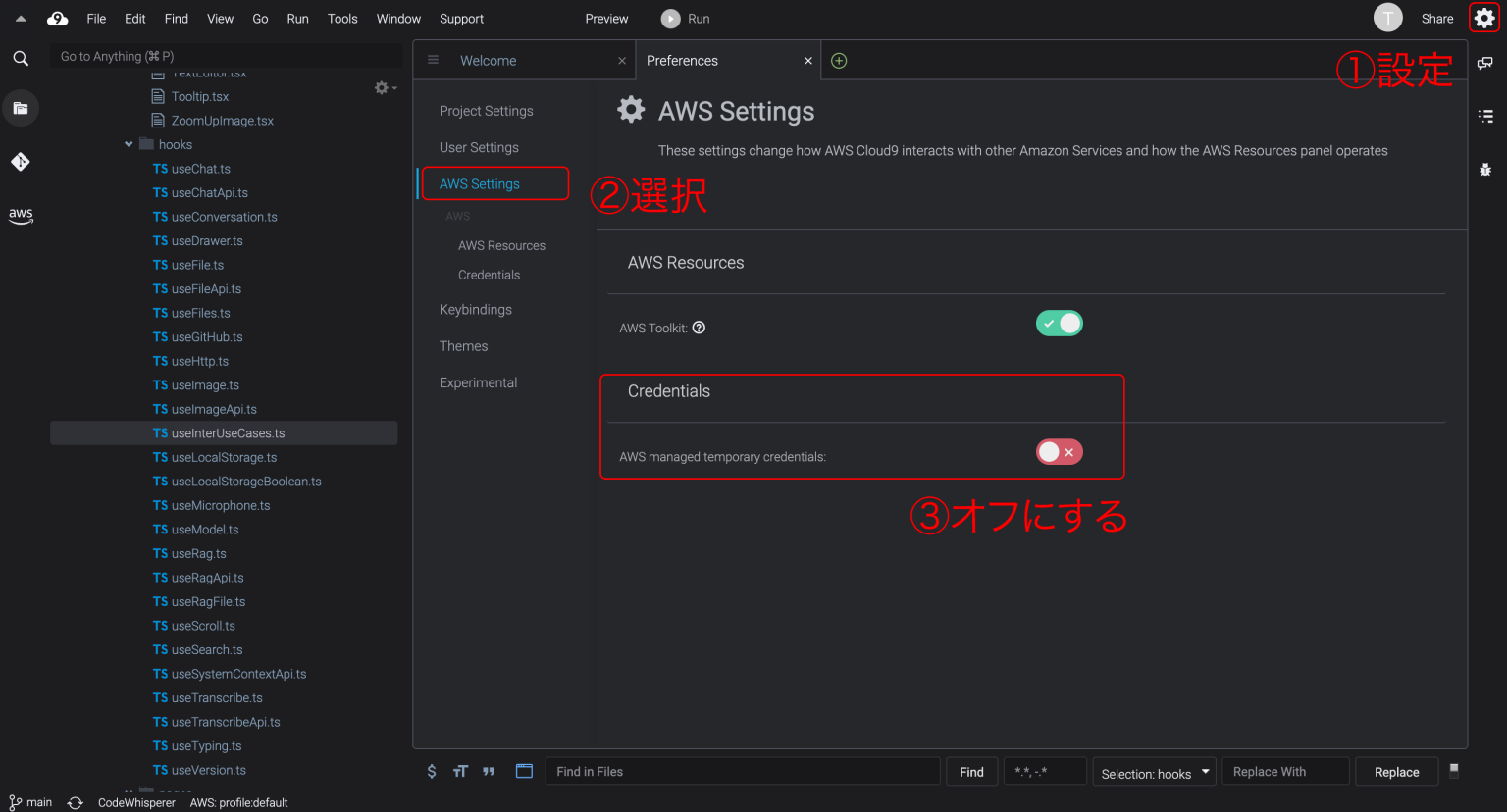This screenshot has width=1507, height=812.
Task: Click the green new tab plus icon
Action: click(x=839, y=61)
